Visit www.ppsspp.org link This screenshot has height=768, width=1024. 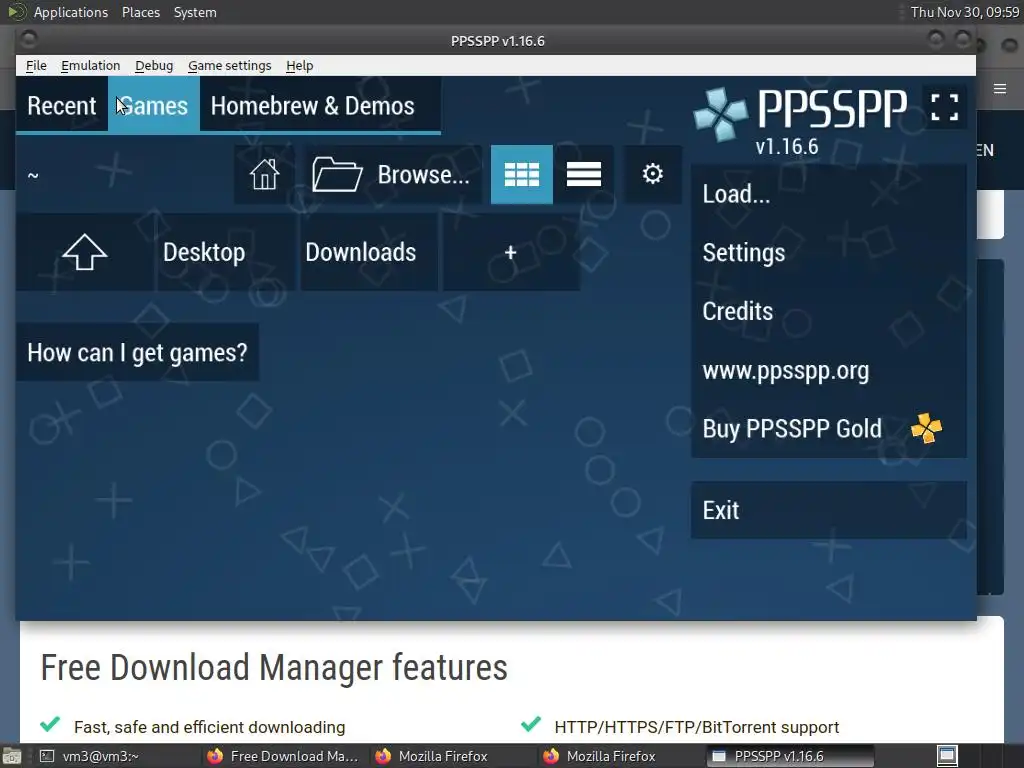pyautogui.click(x=829, y=370)
